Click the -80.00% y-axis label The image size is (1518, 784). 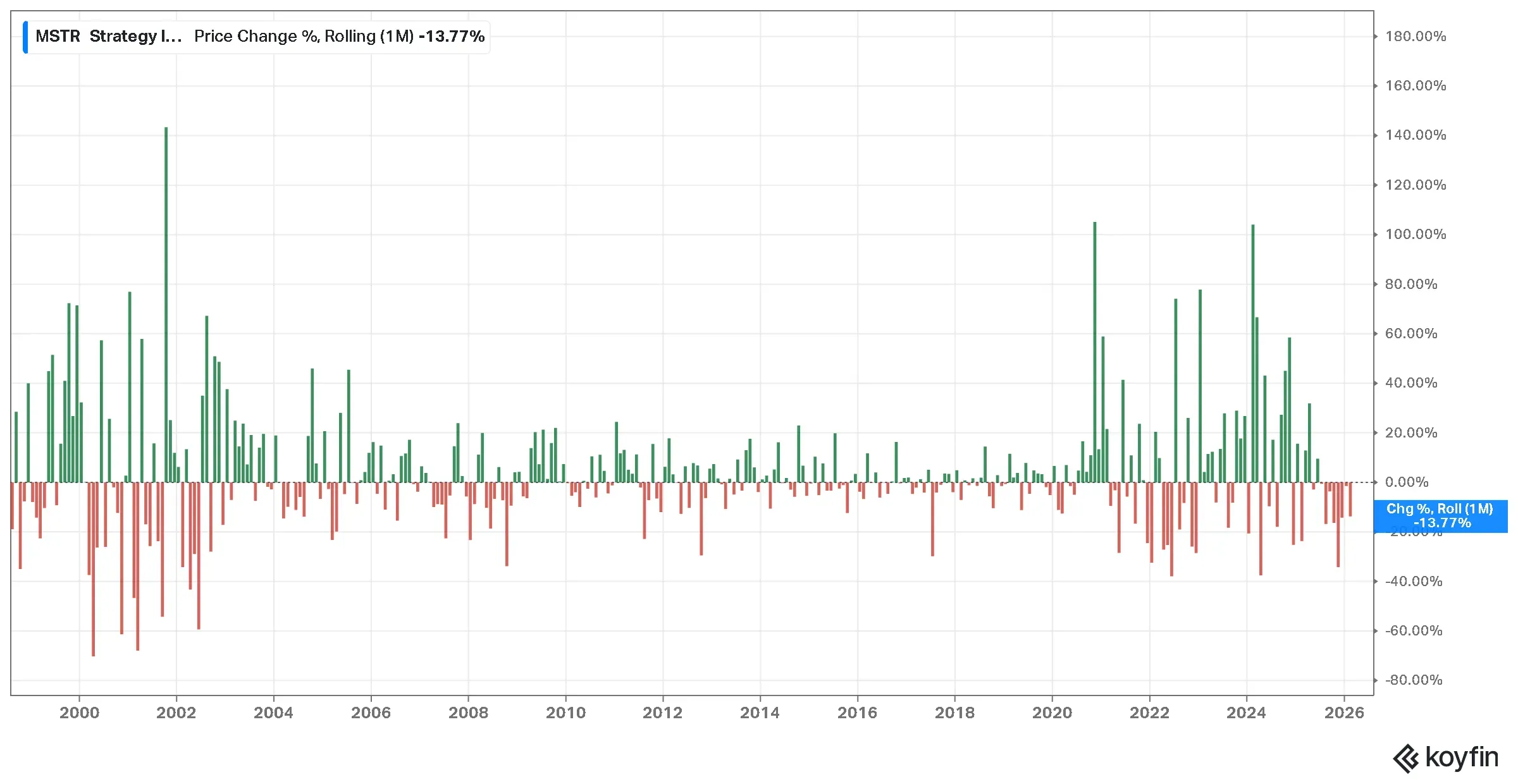1414,680
